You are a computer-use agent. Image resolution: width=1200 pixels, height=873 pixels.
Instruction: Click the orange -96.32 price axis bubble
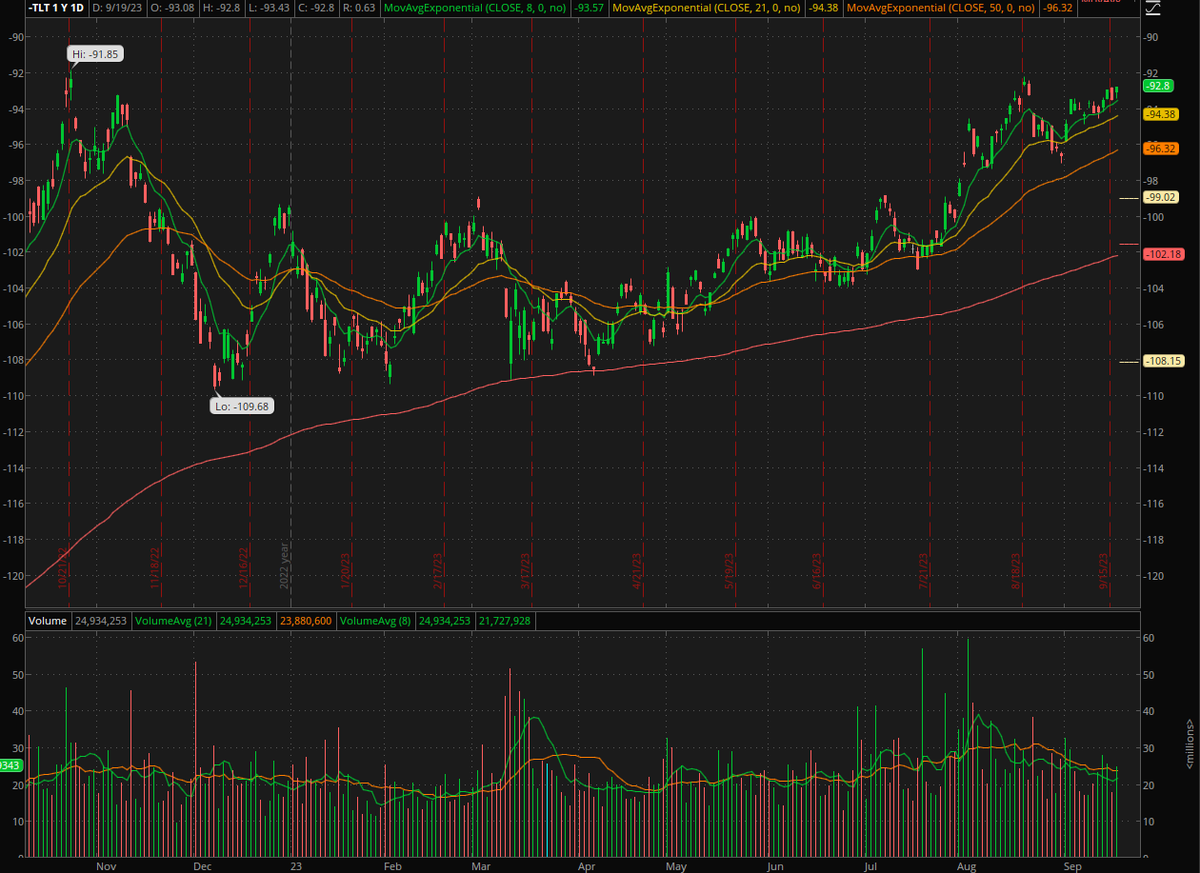[1161, 149]
